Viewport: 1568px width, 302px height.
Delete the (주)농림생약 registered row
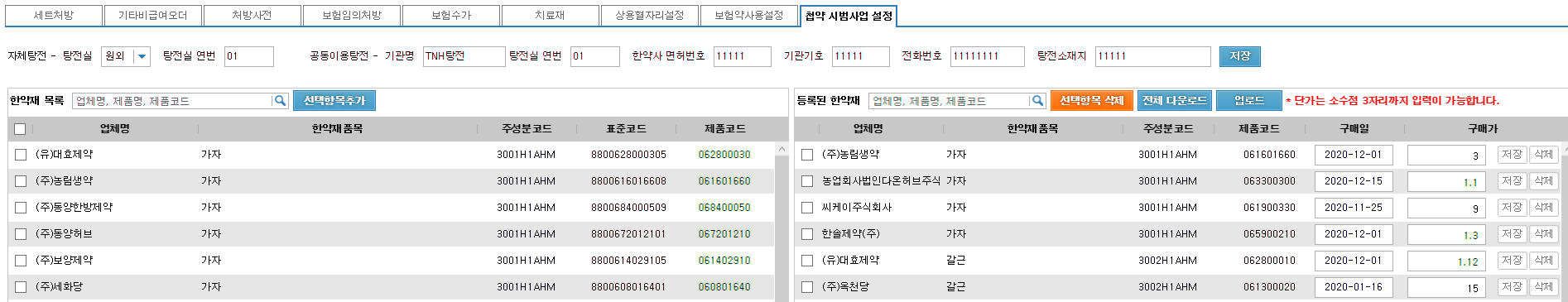[x=1544, y=155]
